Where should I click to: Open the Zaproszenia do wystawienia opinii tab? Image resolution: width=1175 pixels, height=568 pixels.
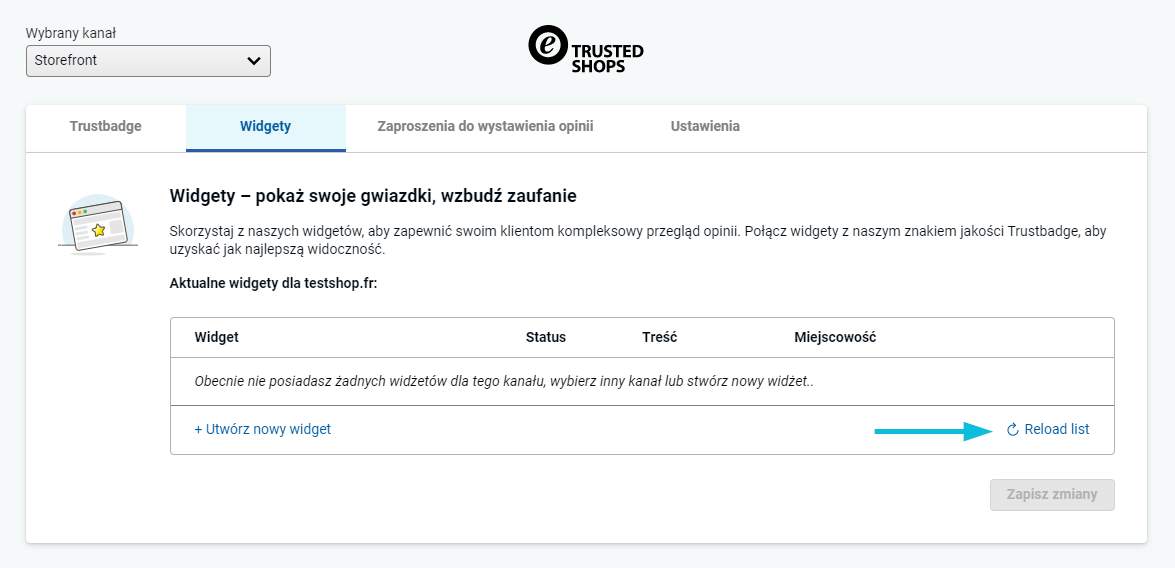click(x=485, y=127)
